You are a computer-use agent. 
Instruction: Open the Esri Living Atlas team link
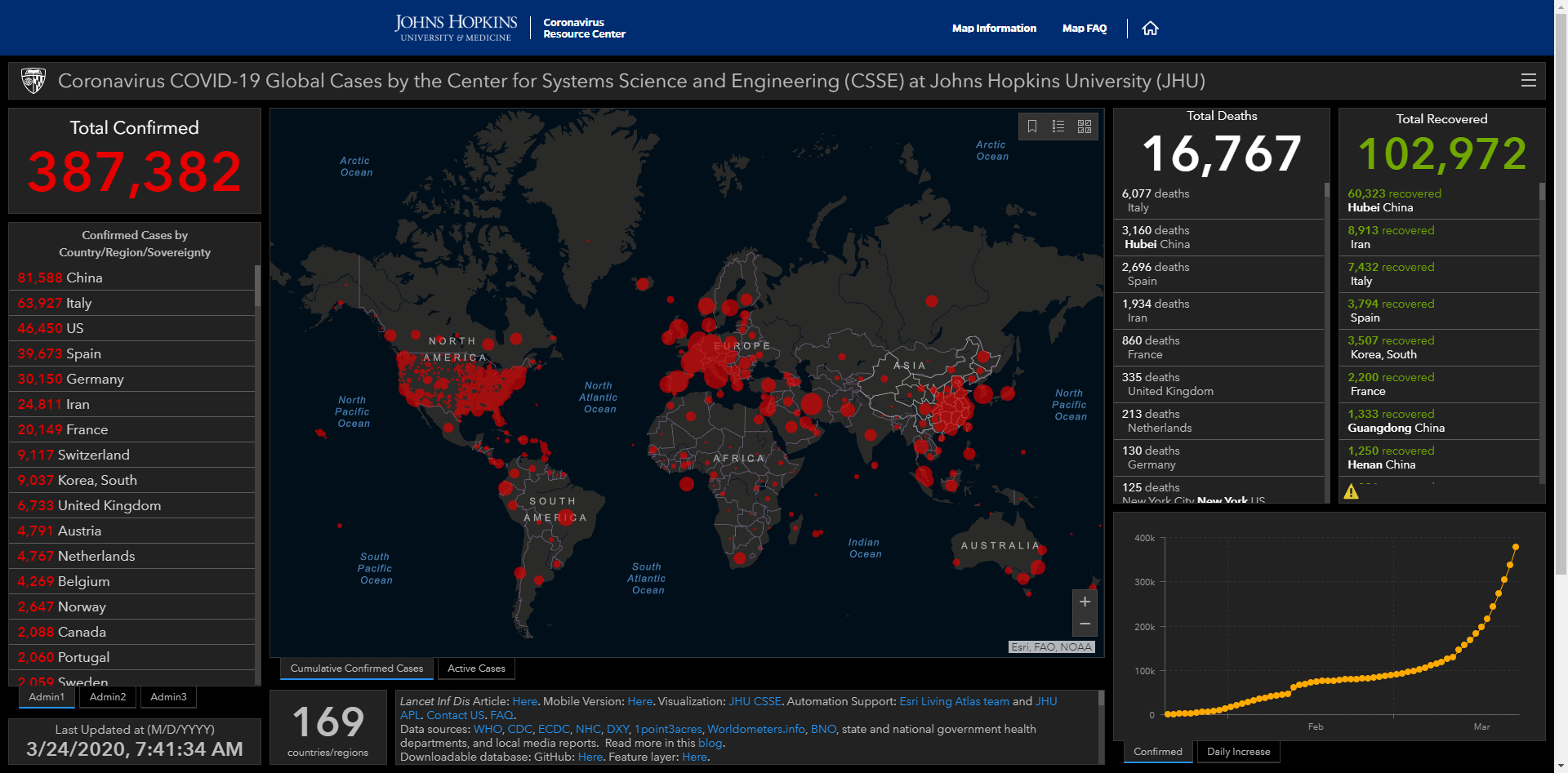(955, 701)
